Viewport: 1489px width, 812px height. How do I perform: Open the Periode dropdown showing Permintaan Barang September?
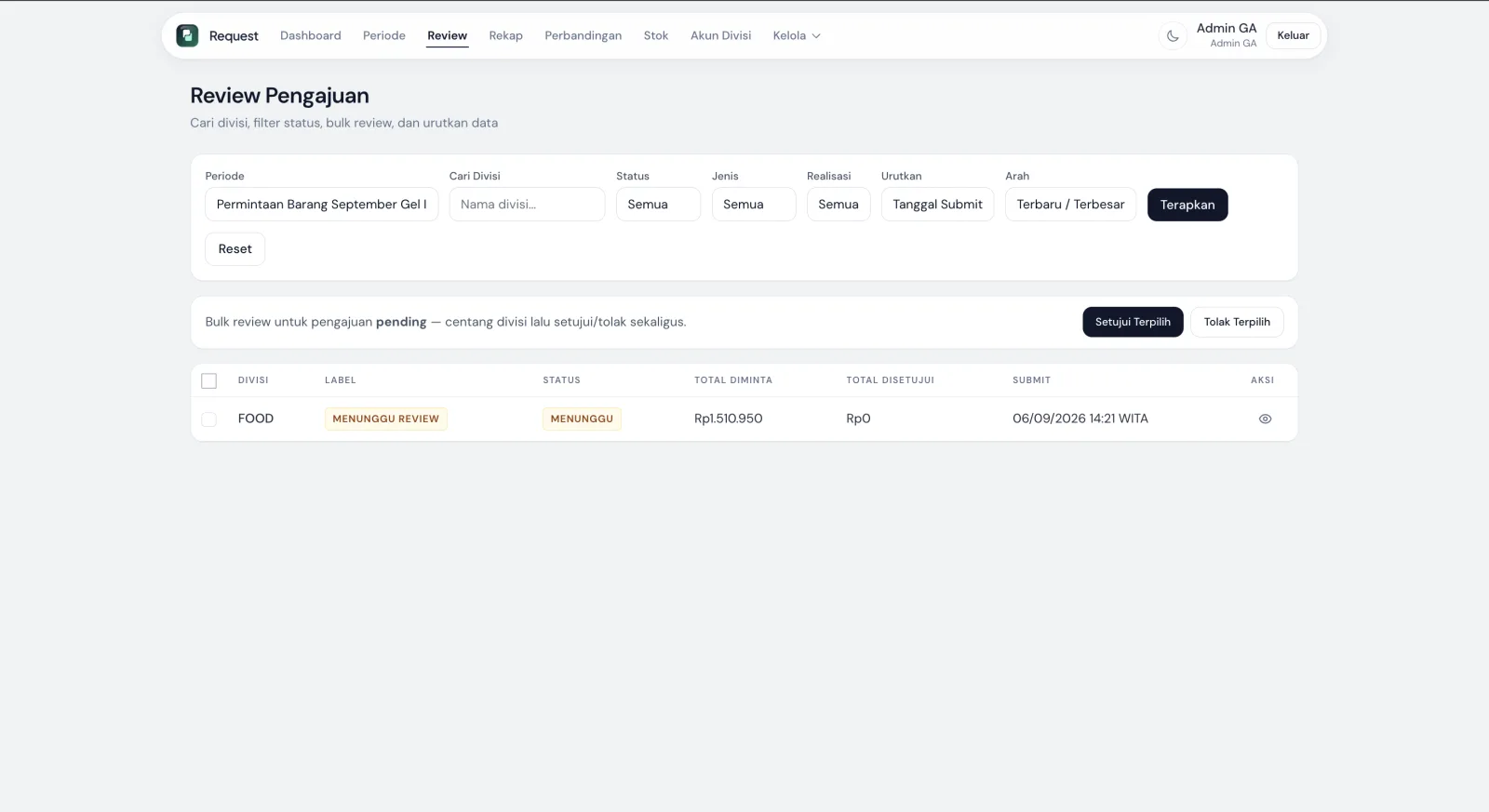321,205
